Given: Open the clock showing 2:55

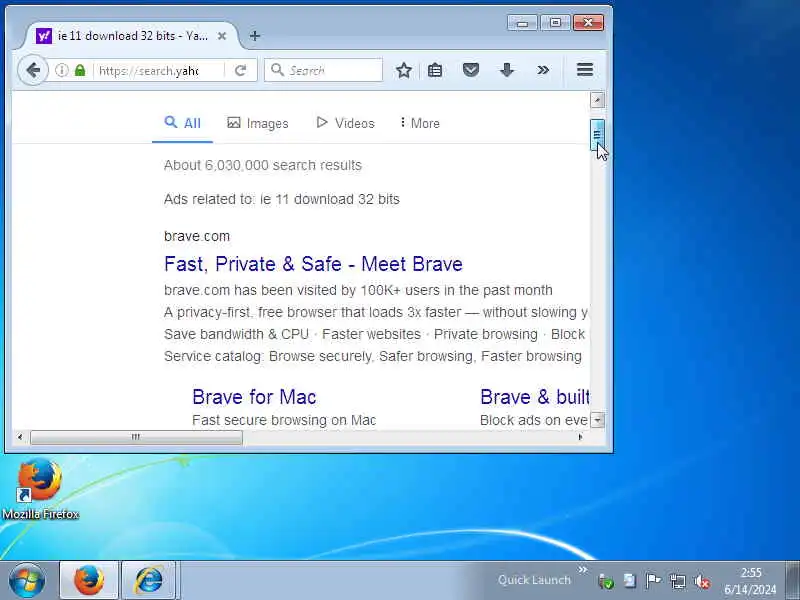Looking at the screenshot, I should pyautogui.click(x=751, y=581).
